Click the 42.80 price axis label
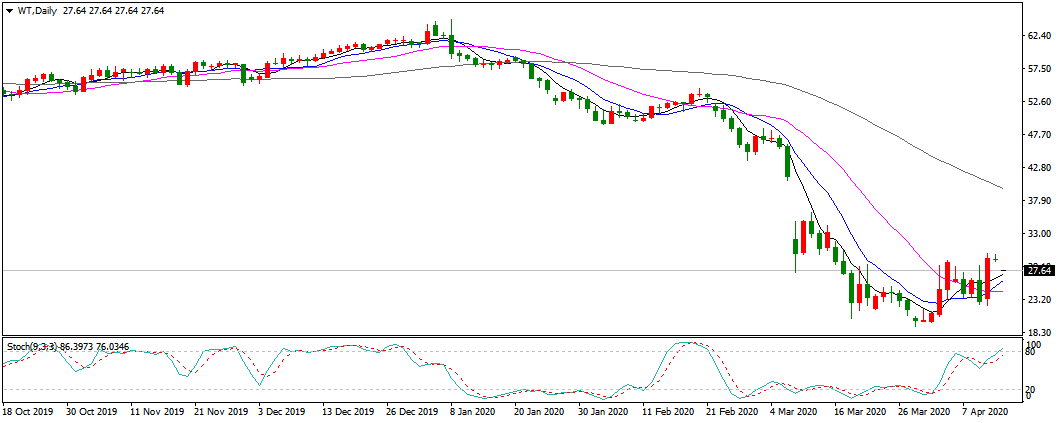1062x423 pixels. (x=1040, y=168)
